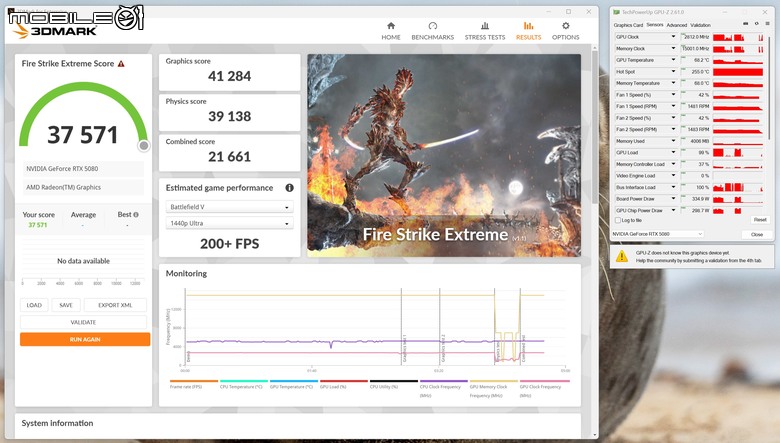Open the NVIDIA GeForce RTX 5080 GPU selector
The height and width of the screenshot is (443, 780).
click(657, 234)
